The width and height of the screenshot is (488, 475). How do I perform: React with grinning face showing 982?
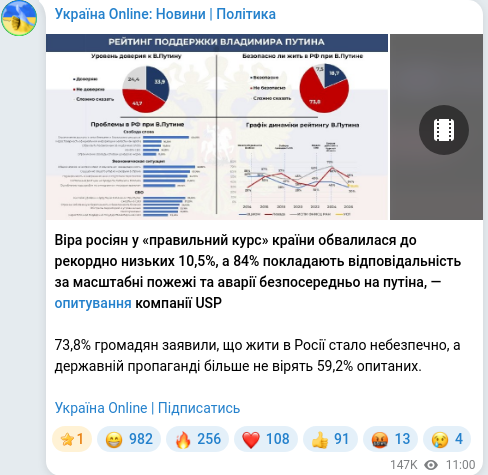pos(129,439)
